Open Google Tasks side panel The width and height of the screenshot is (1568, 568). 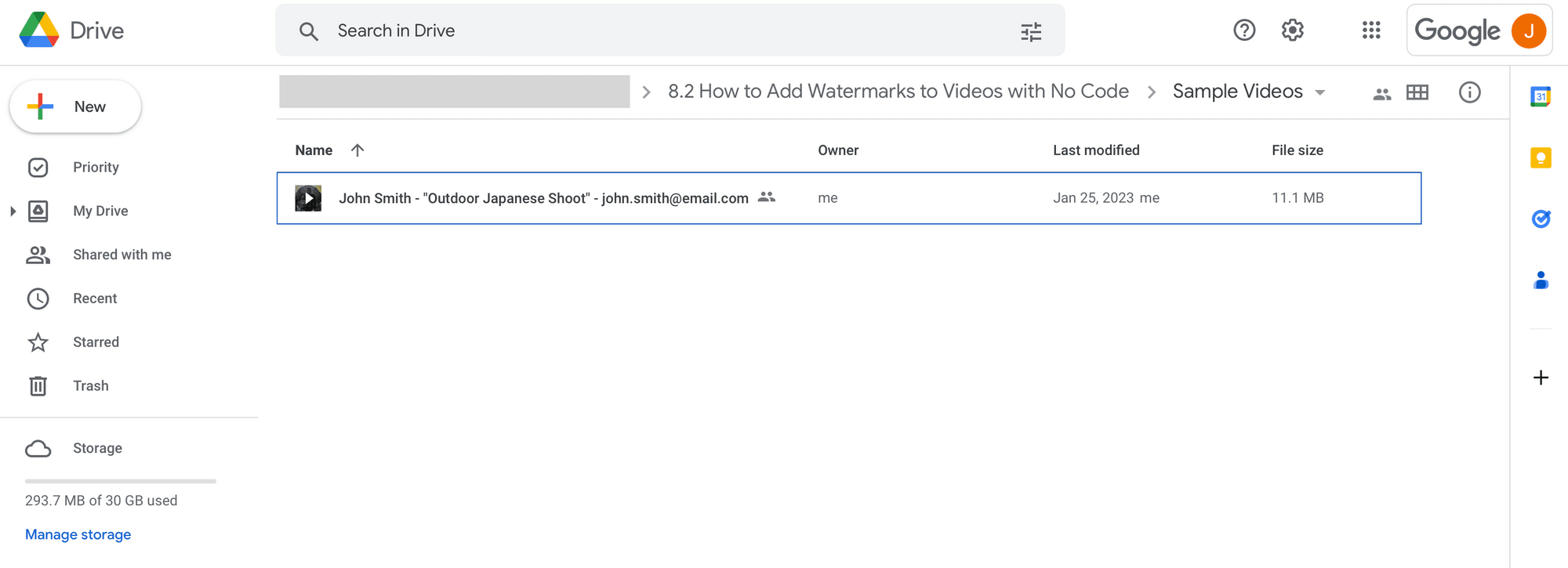1541,219
